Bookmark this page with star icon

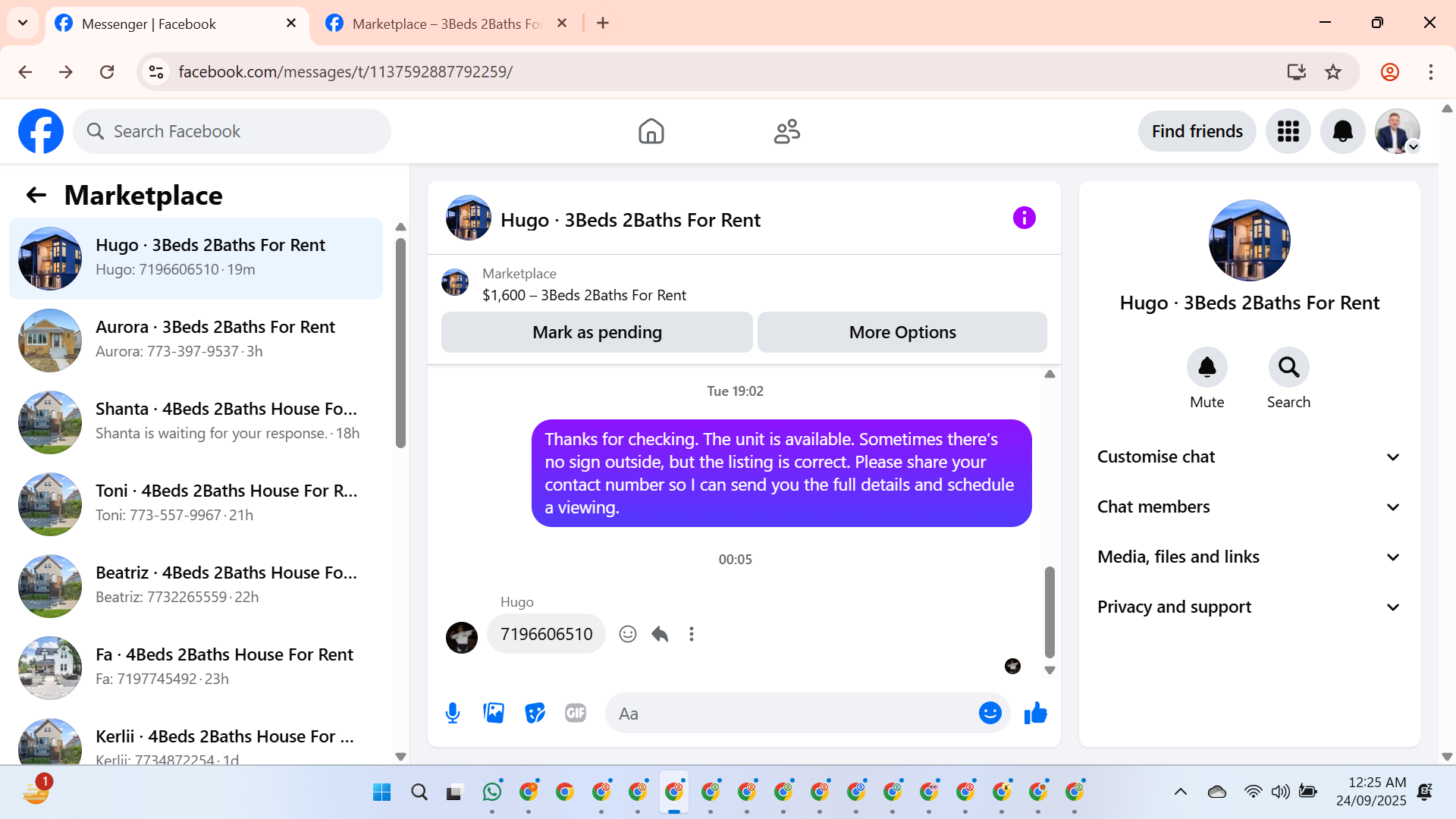coord(1333,72)
